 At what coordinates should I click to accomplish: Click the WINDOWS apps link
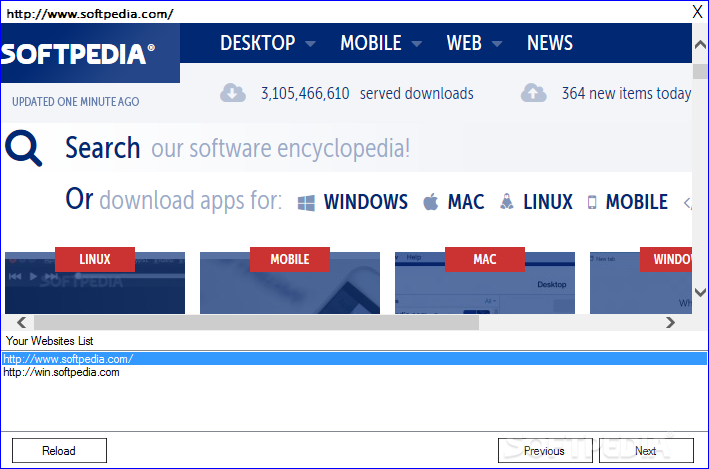(x=366, y=202)
